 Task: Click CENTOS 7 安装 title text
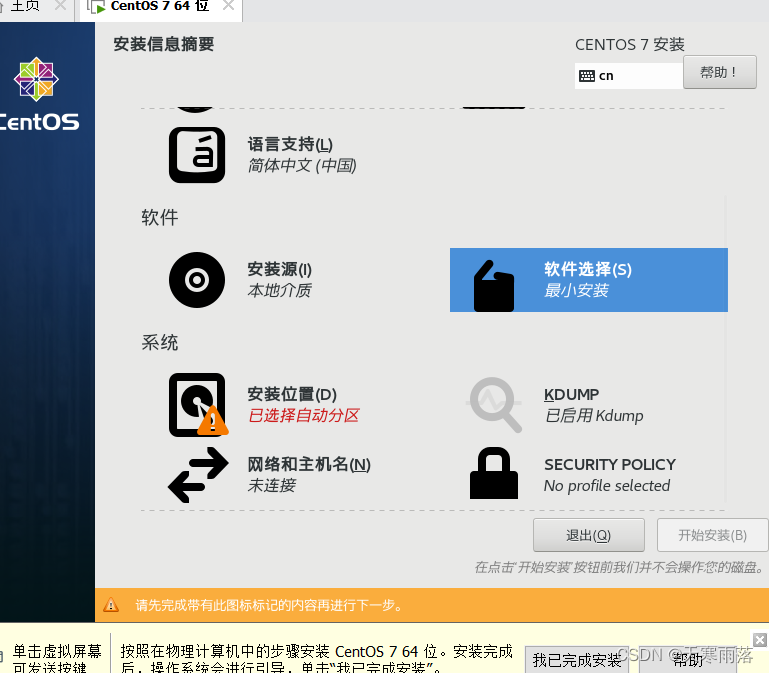click(630, 45)
